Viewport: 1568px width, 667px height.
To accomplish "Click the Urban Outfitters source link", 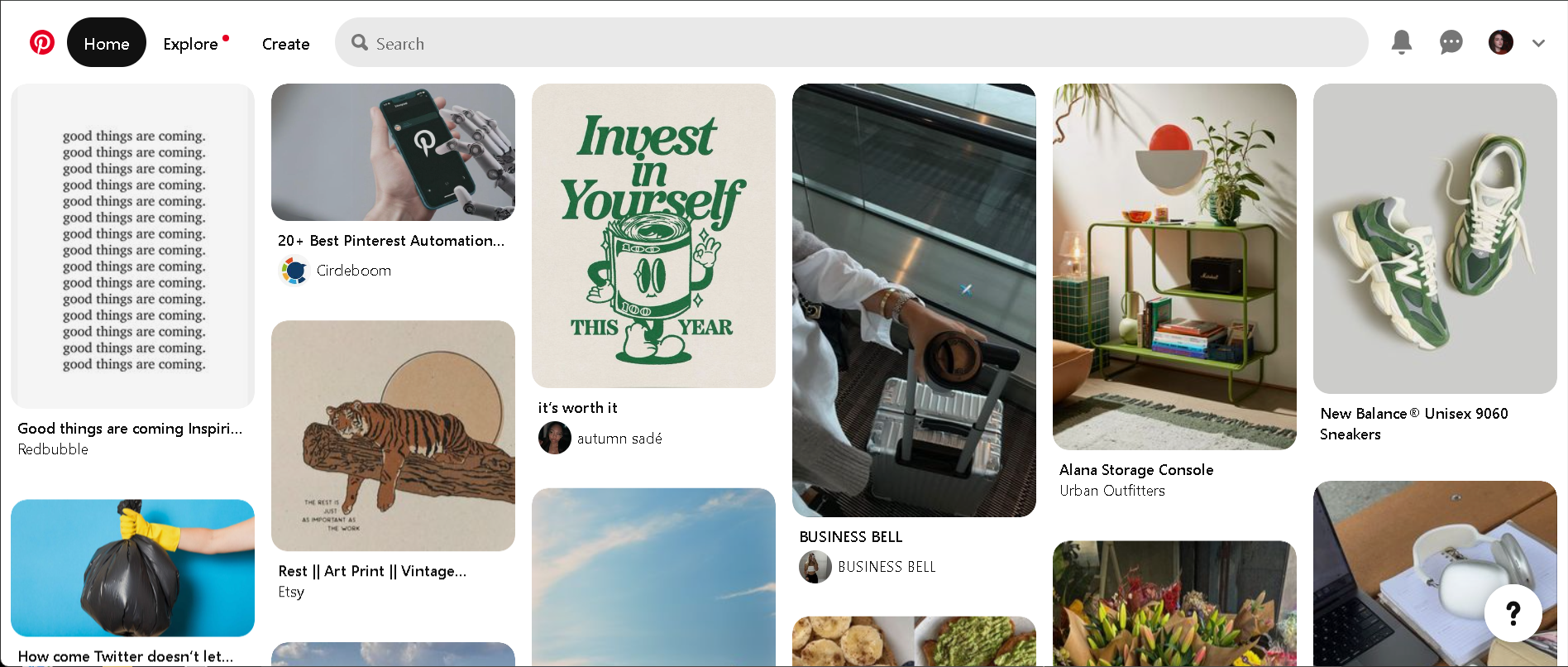I will tap(1111, 490).
